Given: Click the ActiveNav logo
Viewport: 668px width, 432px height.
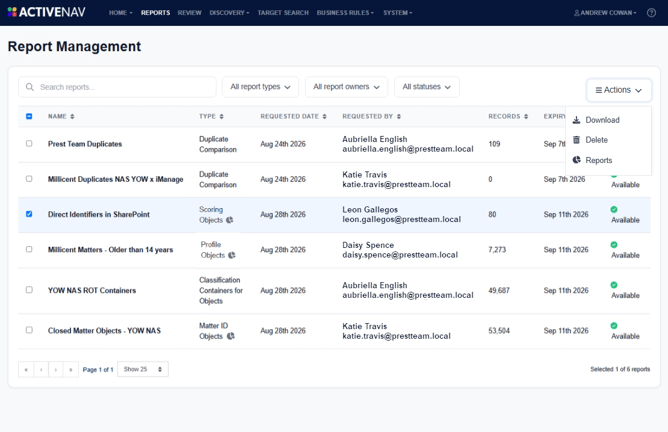Looking at the screenshot, I should (46, 12).
